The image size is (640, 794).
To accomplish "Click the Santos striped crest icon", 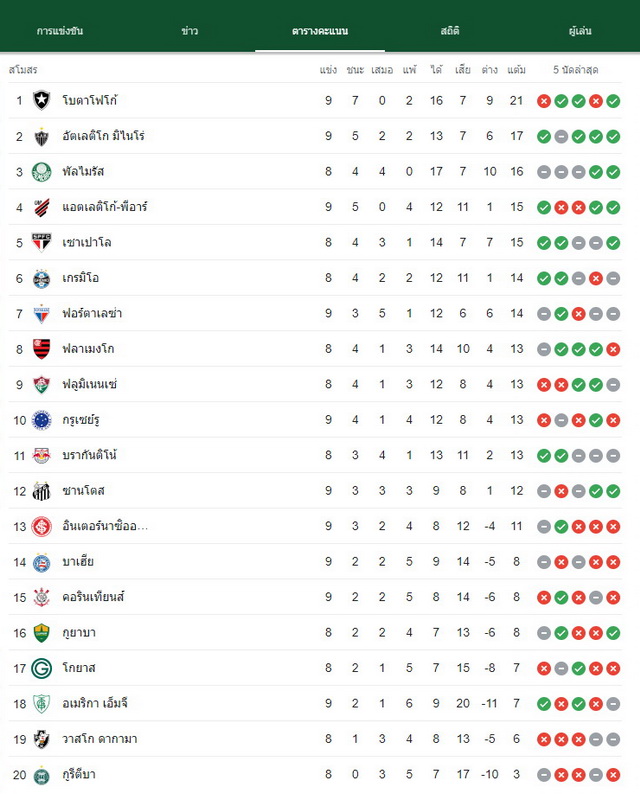I will pyautogui.click(x=42, y=491).
